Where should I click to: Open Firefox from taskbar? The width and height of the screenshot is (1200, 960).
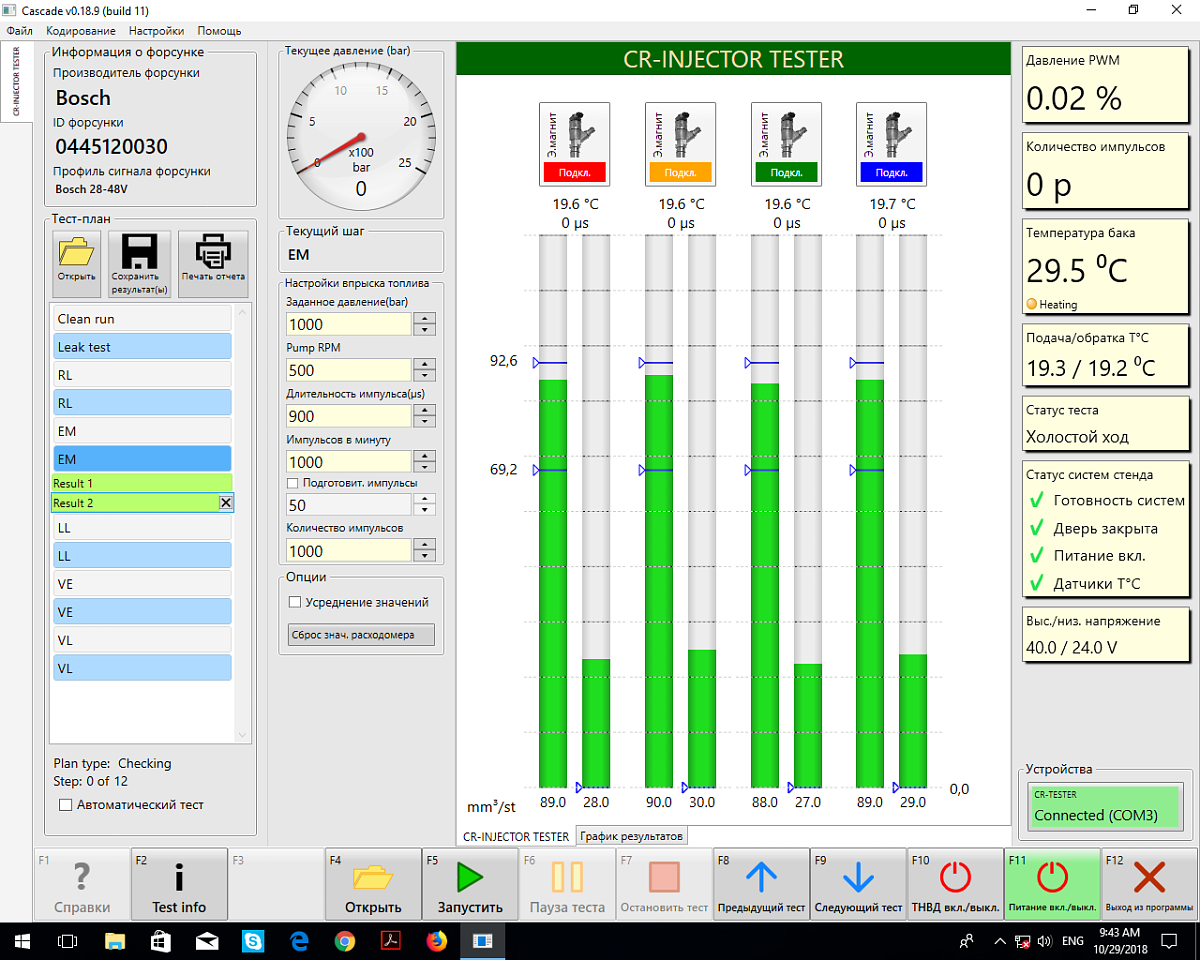436,941
